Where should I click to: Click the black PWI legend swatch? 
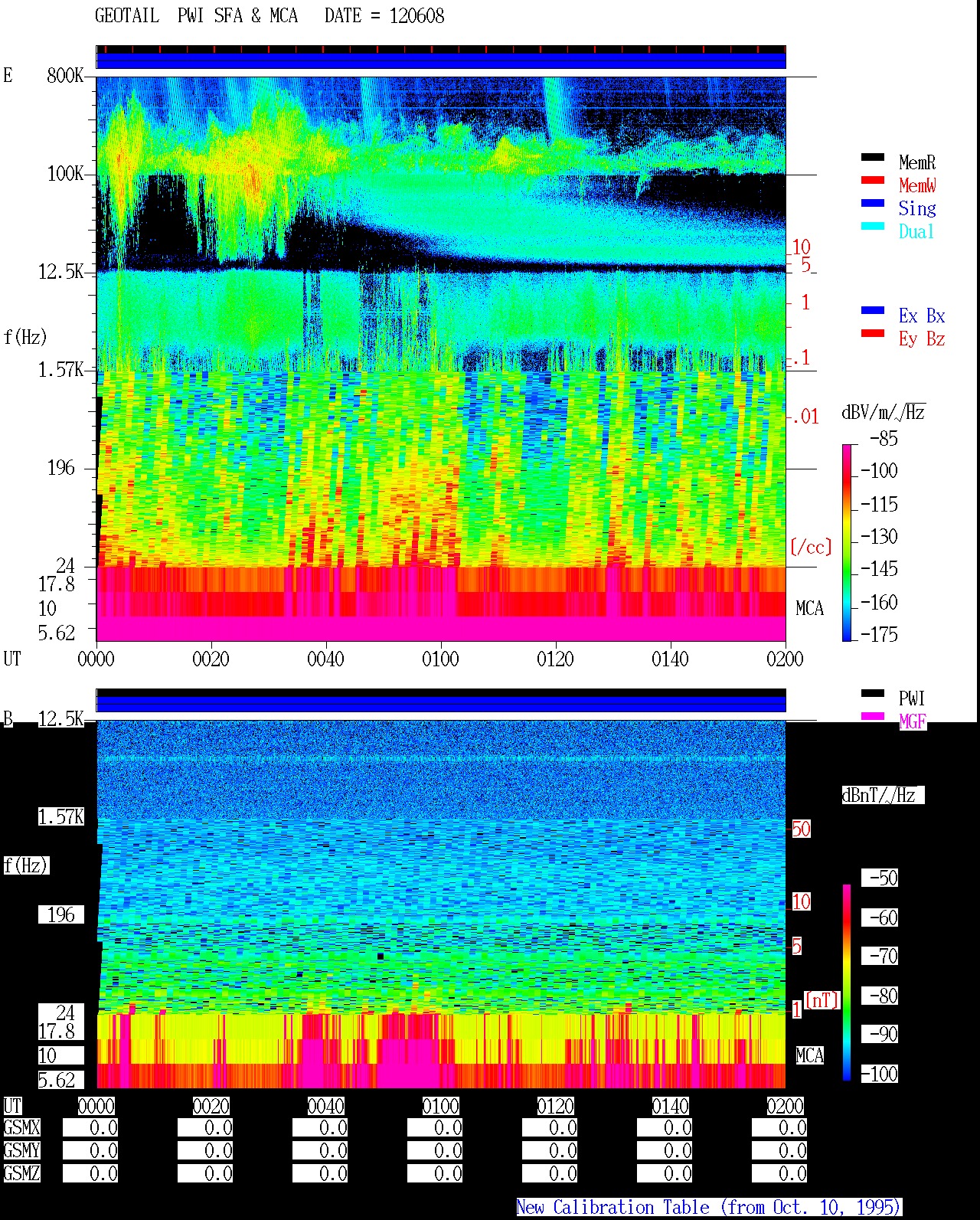point(873,694)
